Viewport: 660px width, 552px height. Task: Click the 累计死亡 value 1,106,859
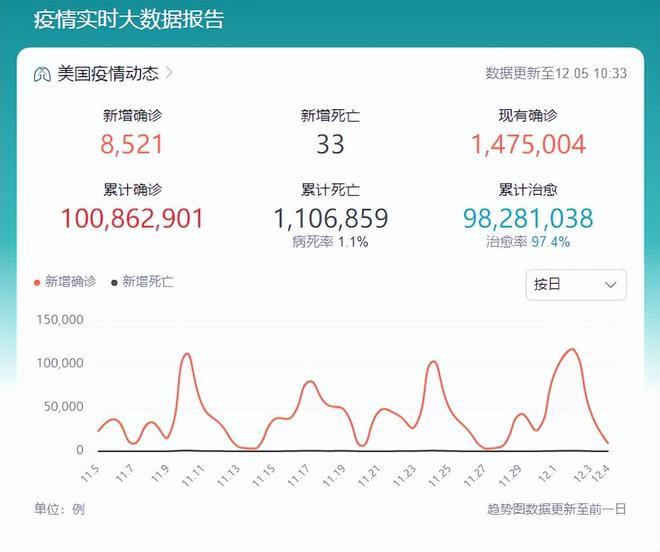[330, 219]
